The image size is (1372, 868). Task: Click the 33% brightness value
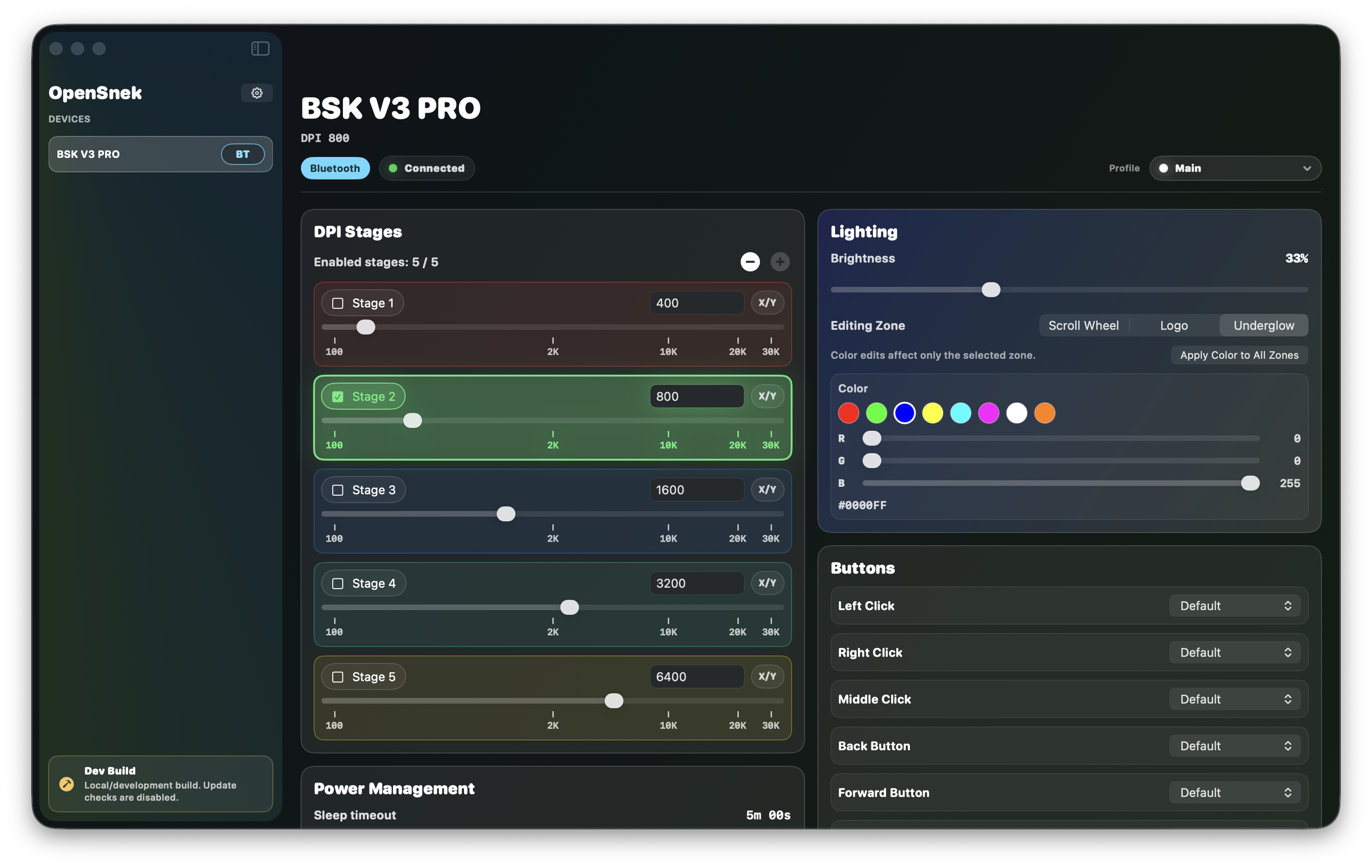tap(1296, 258)
